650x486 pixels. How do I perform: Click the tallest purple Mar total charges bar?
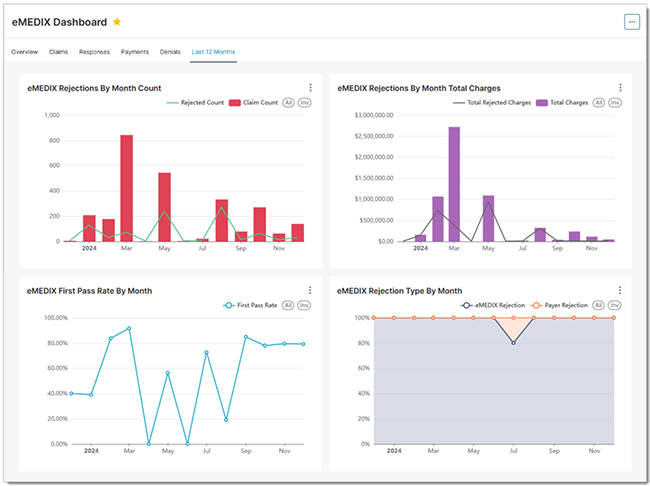(x=454, y=184)
